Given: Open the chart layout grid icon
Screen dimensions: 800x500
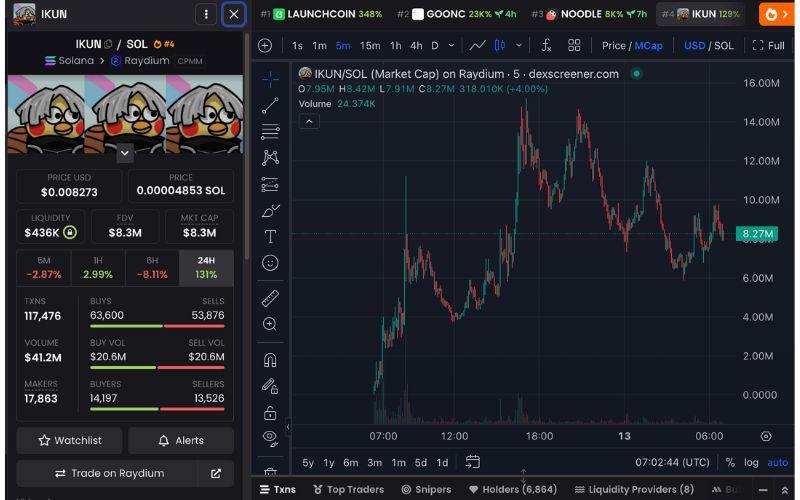Looking at the screenshot, I should pyautogui.click(x=574, y=45).
